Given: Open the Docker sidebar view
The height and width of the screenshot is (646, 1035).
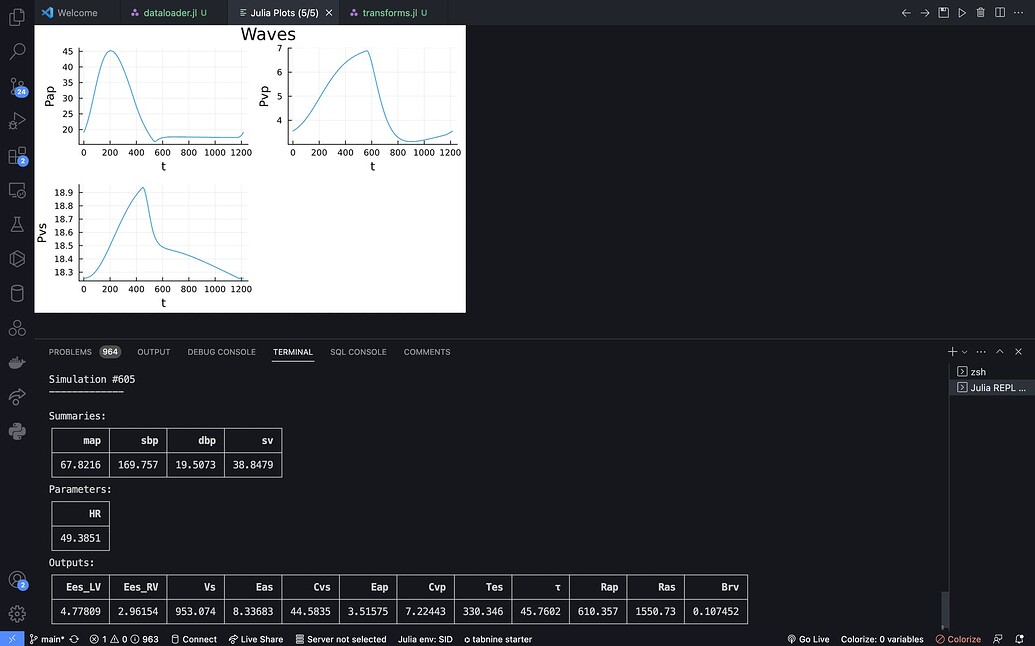Looking at the screenshot, I should 17,362.
